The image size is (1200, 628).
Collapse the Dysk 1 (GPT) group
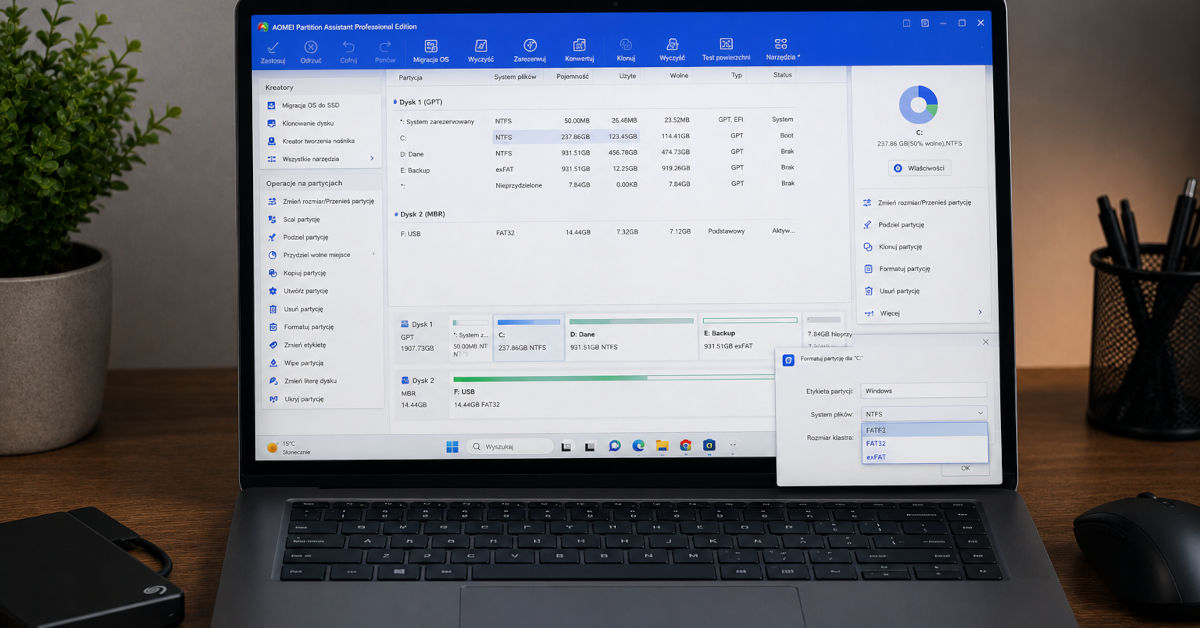click(395, 102)
